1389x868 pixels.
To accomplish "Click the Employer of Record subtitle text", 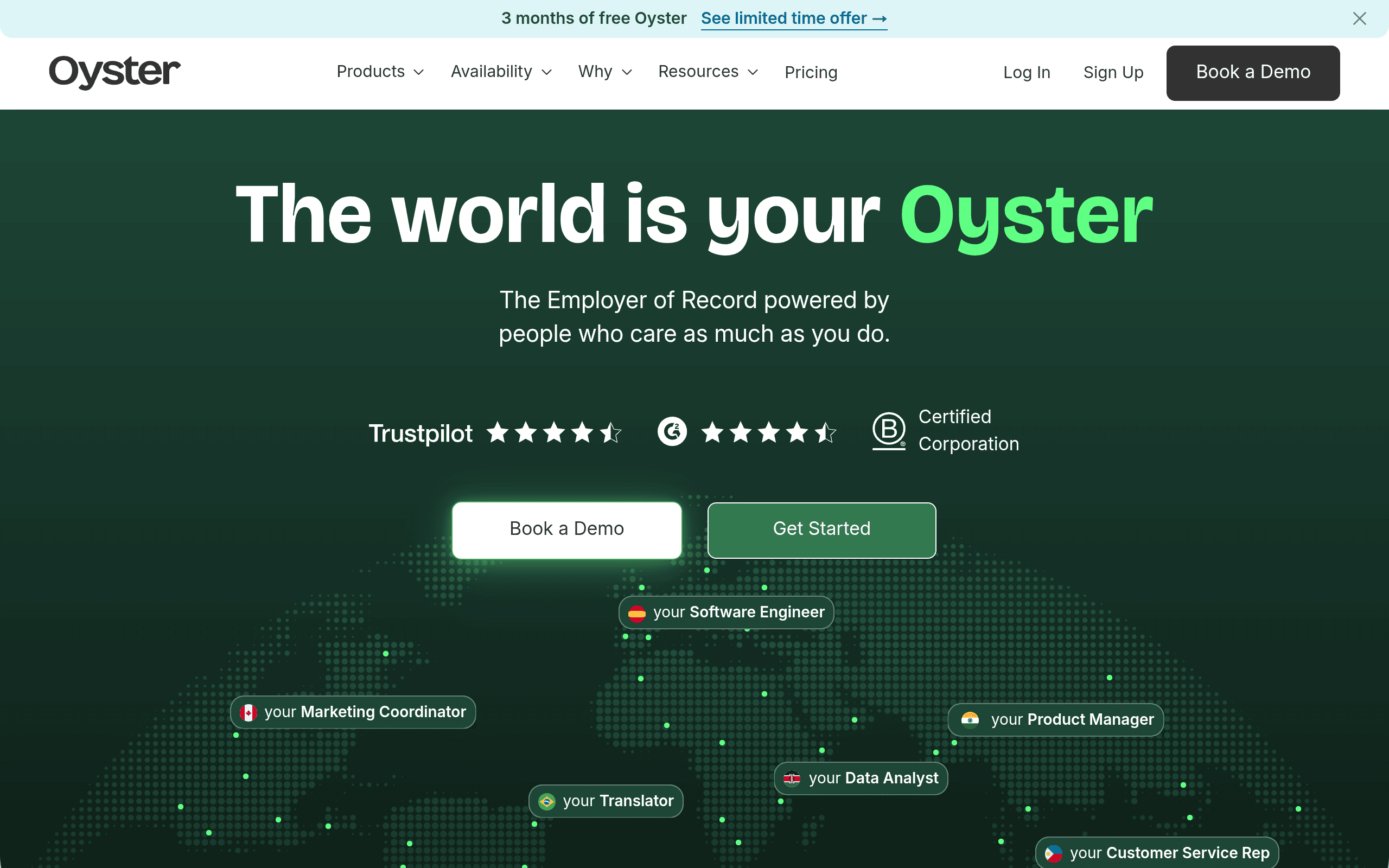I will (694, 317).
